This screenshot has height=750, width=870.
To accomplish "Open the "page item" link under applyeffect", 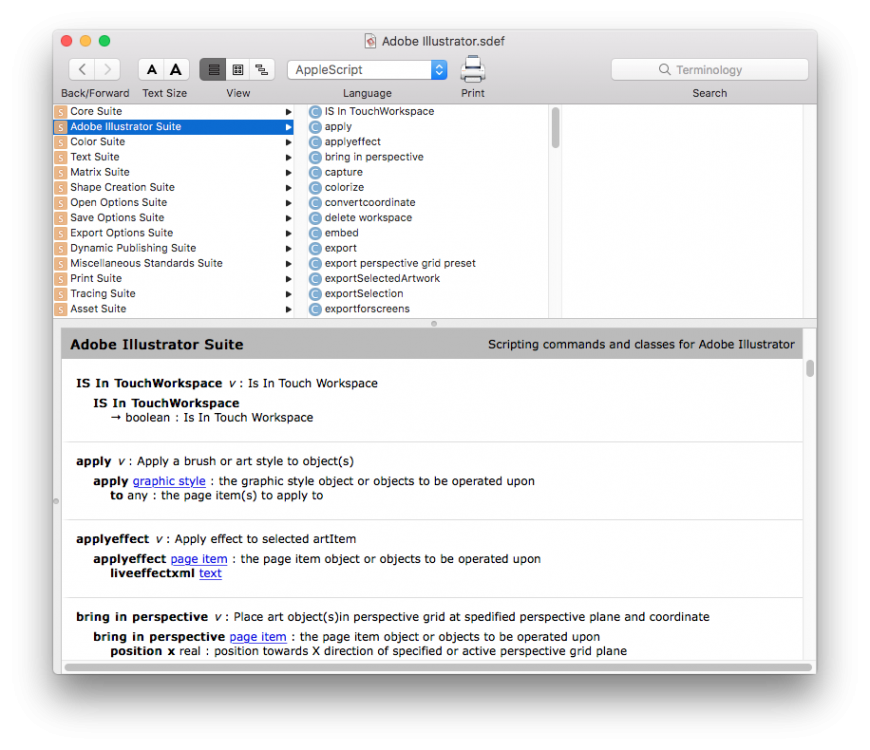I will click(x=198, y=559).
